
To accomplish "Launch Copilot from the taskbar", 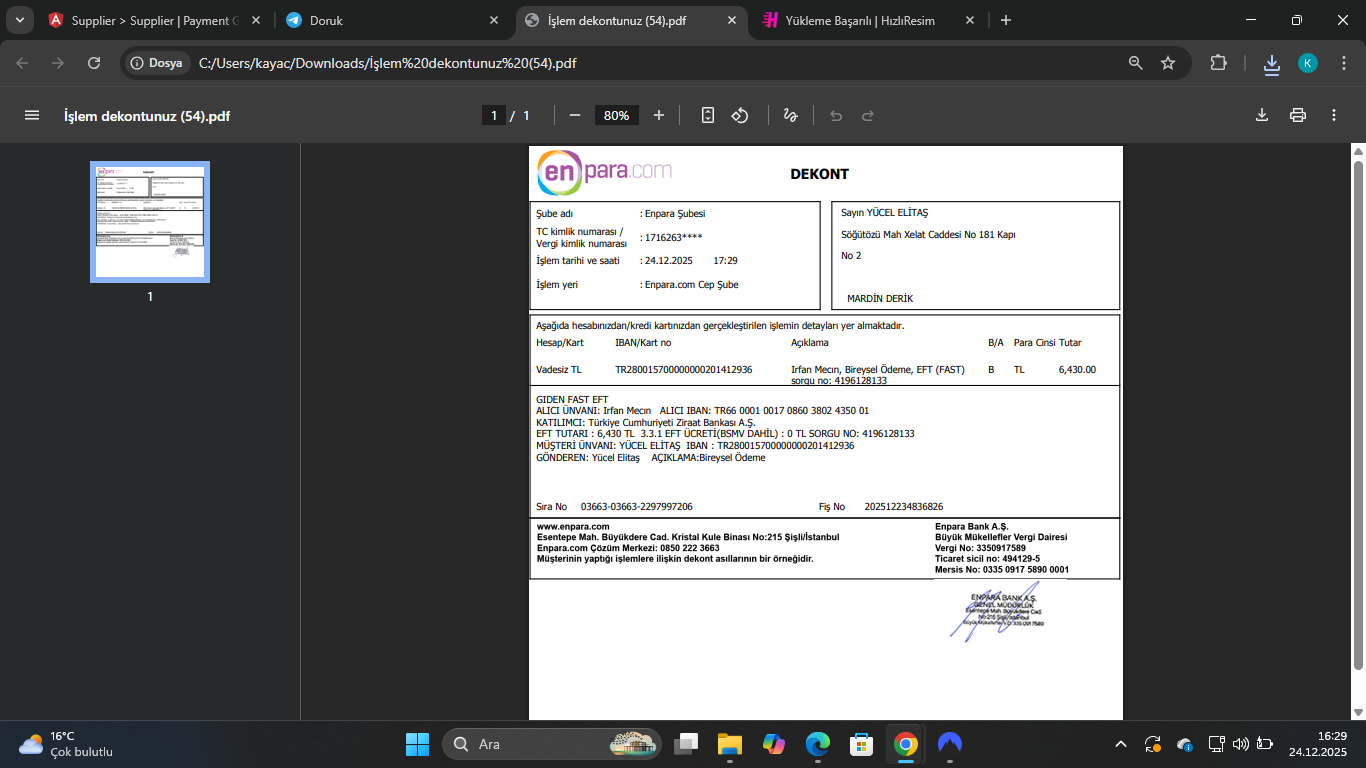I will [x=774, y=744].
